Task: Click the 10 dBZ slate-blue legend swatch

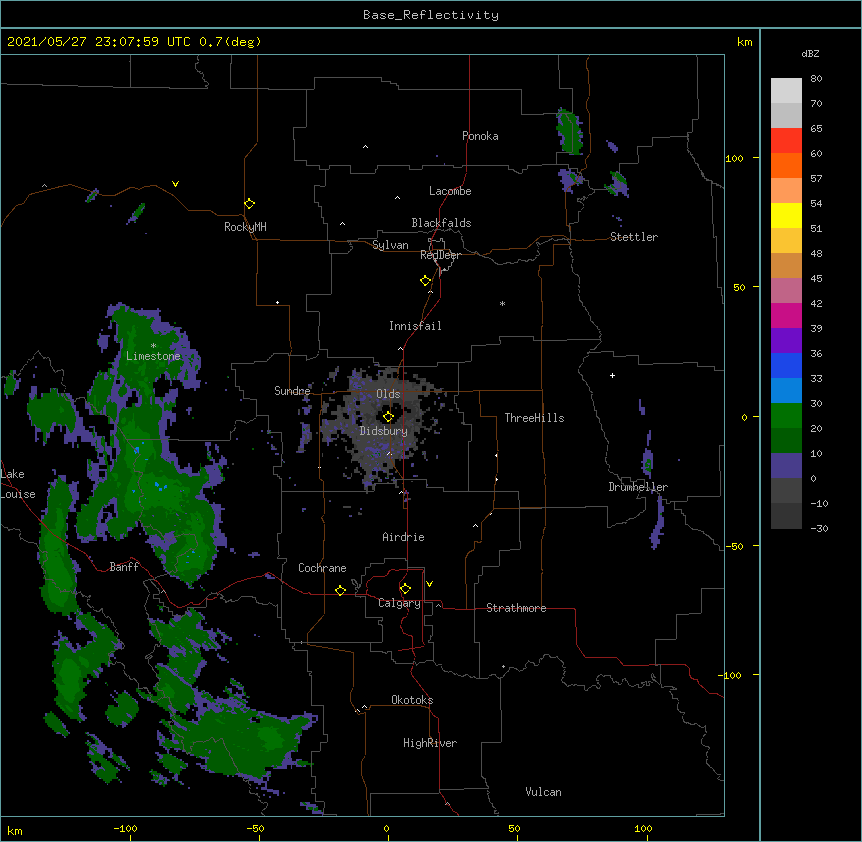Action: (786, 466)
